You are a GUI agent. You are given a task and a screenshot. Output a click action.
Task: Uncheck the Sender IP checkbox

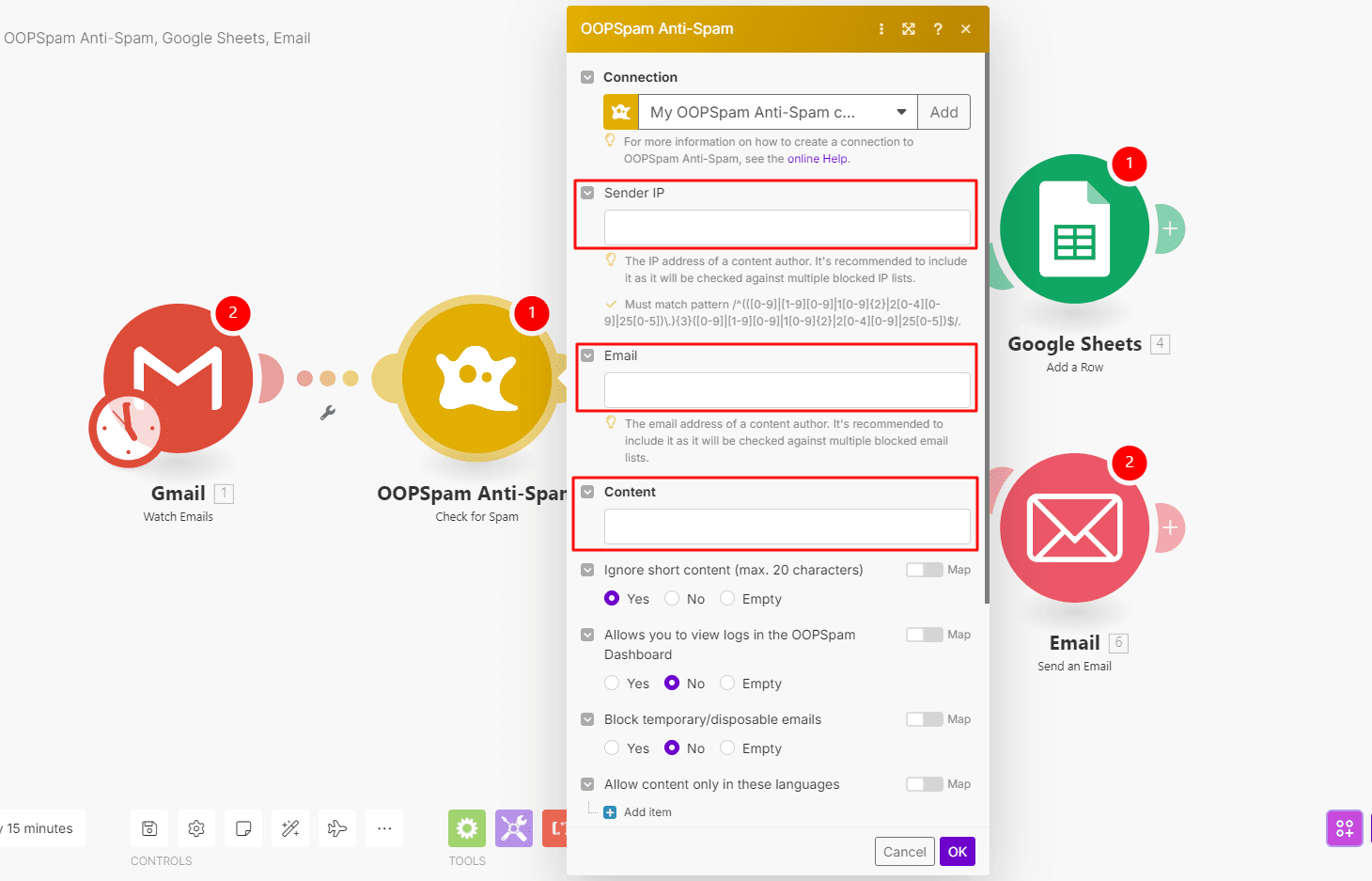tap(587, 192)
